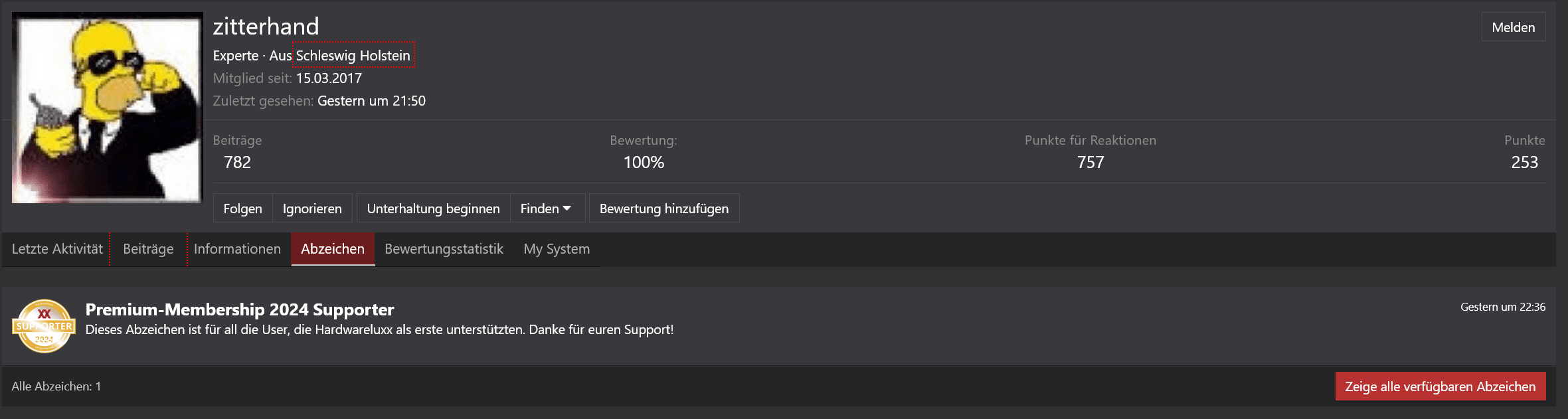Screen dimensions: 1568x419
Task: Start a conversation via Unterhaltung beginnen
Action: 433,209
